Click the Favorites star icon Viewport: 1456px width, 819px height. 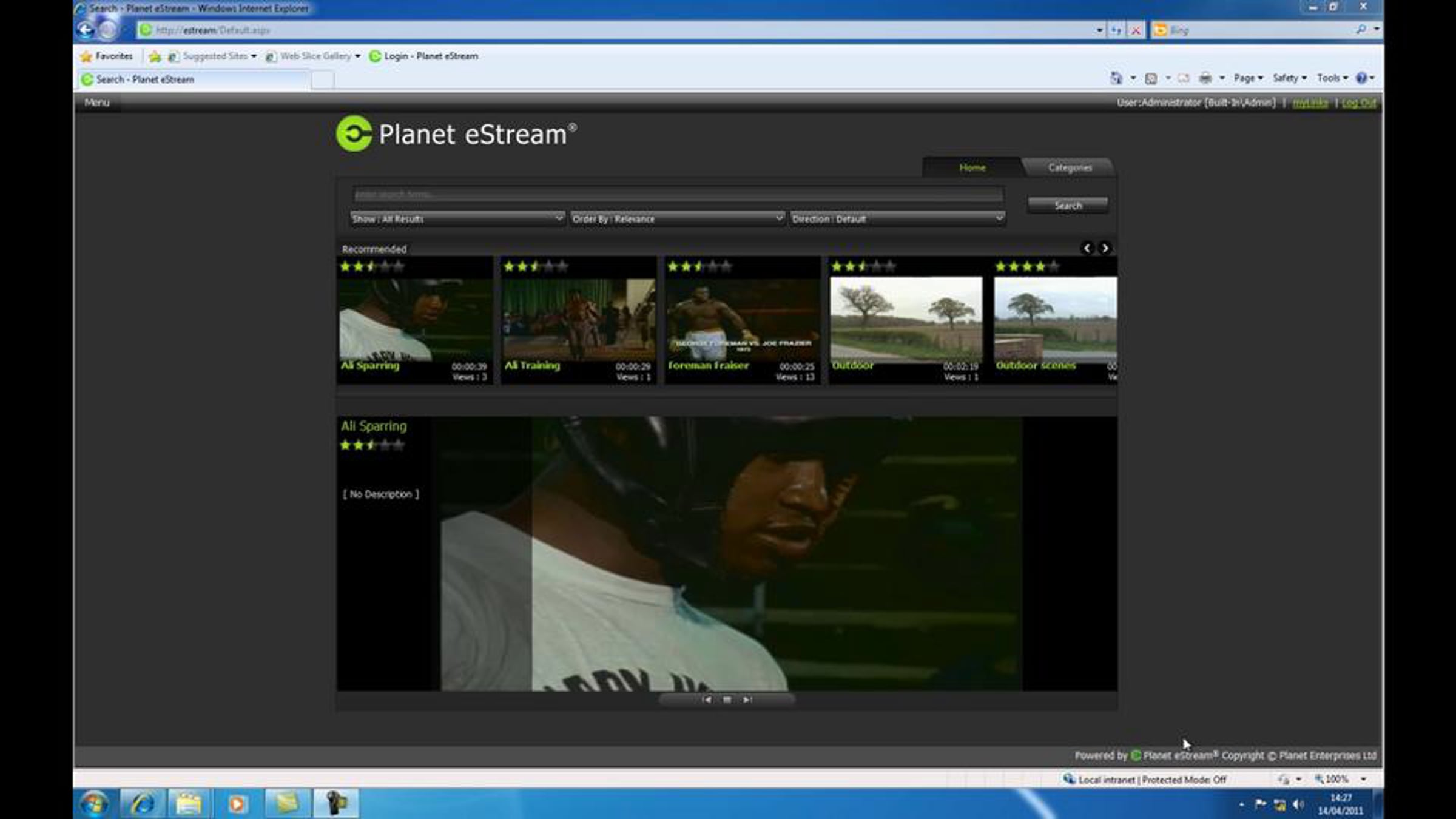pyautogui.click(x=87, y=56)
